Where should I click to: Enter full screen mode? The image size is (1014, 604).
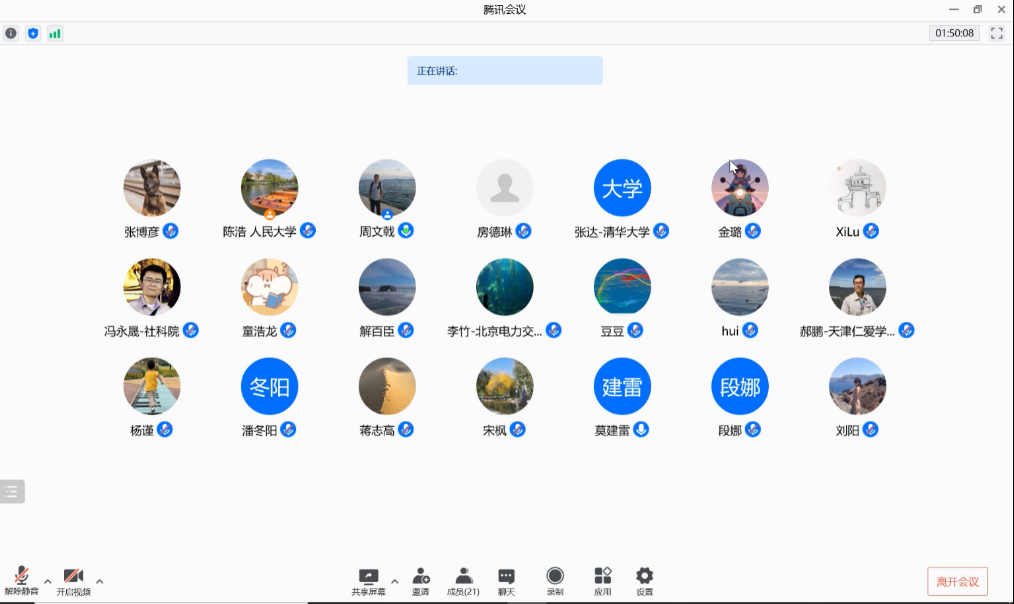tap(996, 33)
